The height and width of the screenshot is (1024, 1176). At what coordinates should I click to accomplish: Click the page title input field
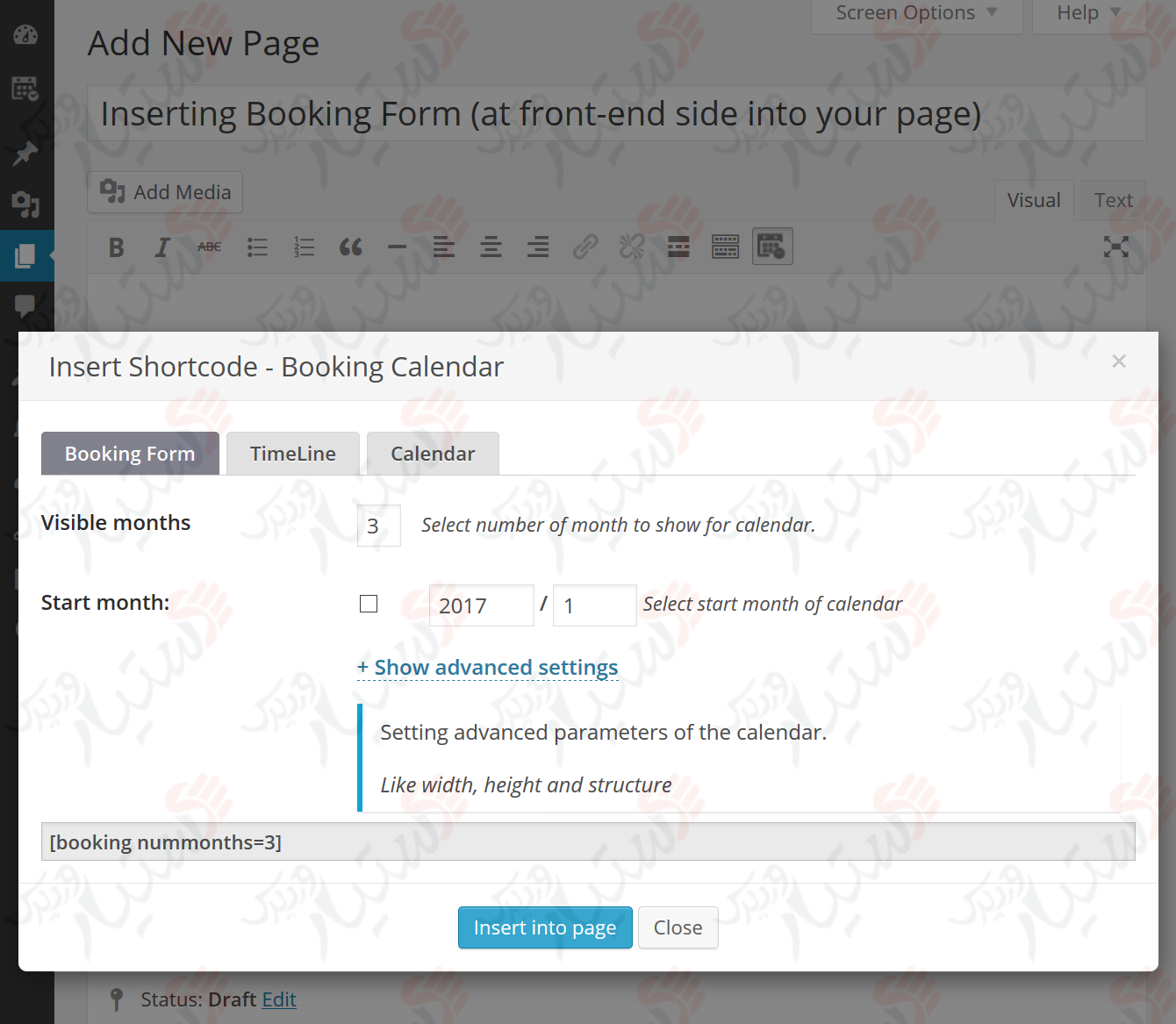tap(617, 113)
